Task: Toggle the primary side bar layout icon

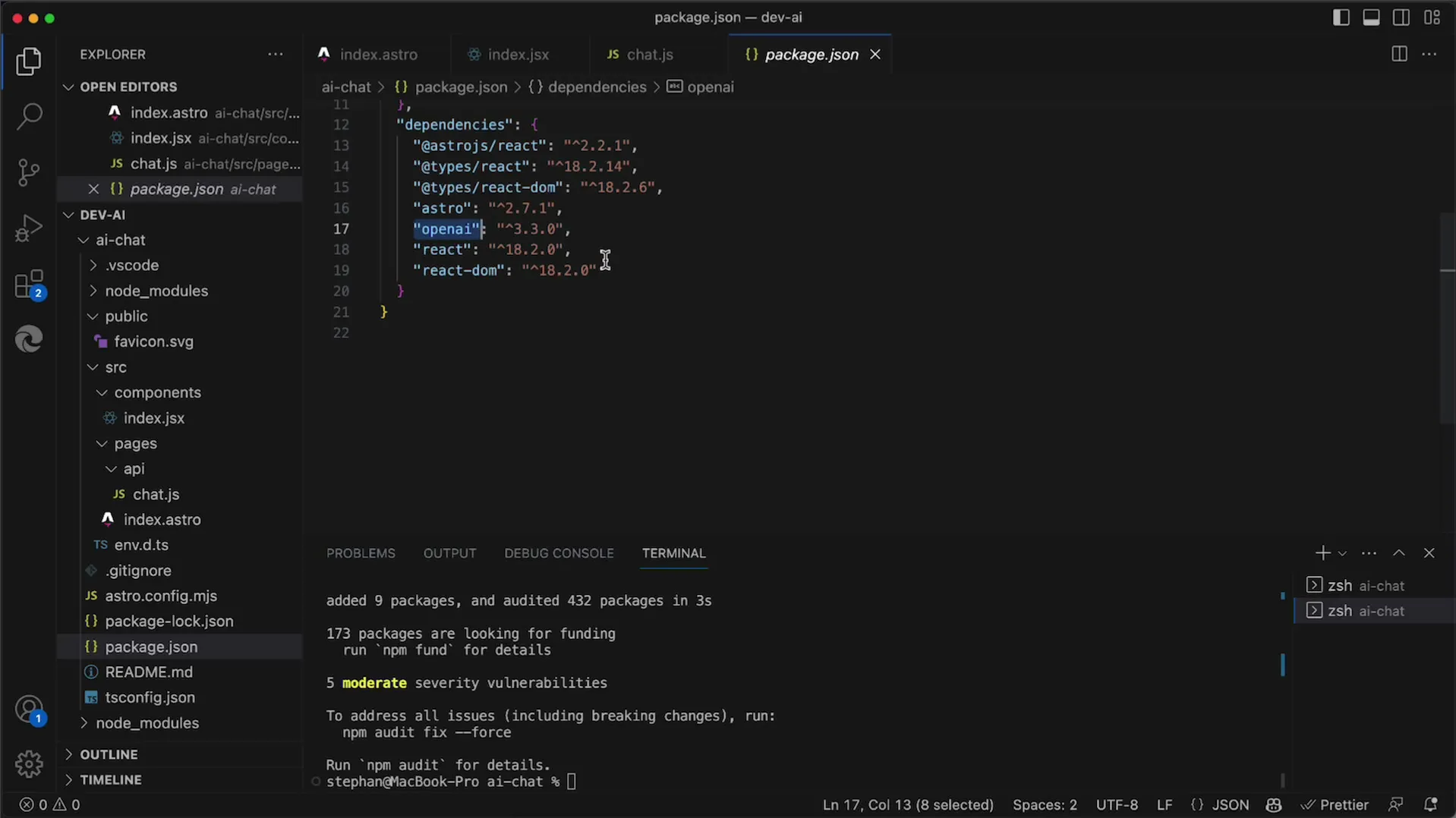Action: point(1341,17)
